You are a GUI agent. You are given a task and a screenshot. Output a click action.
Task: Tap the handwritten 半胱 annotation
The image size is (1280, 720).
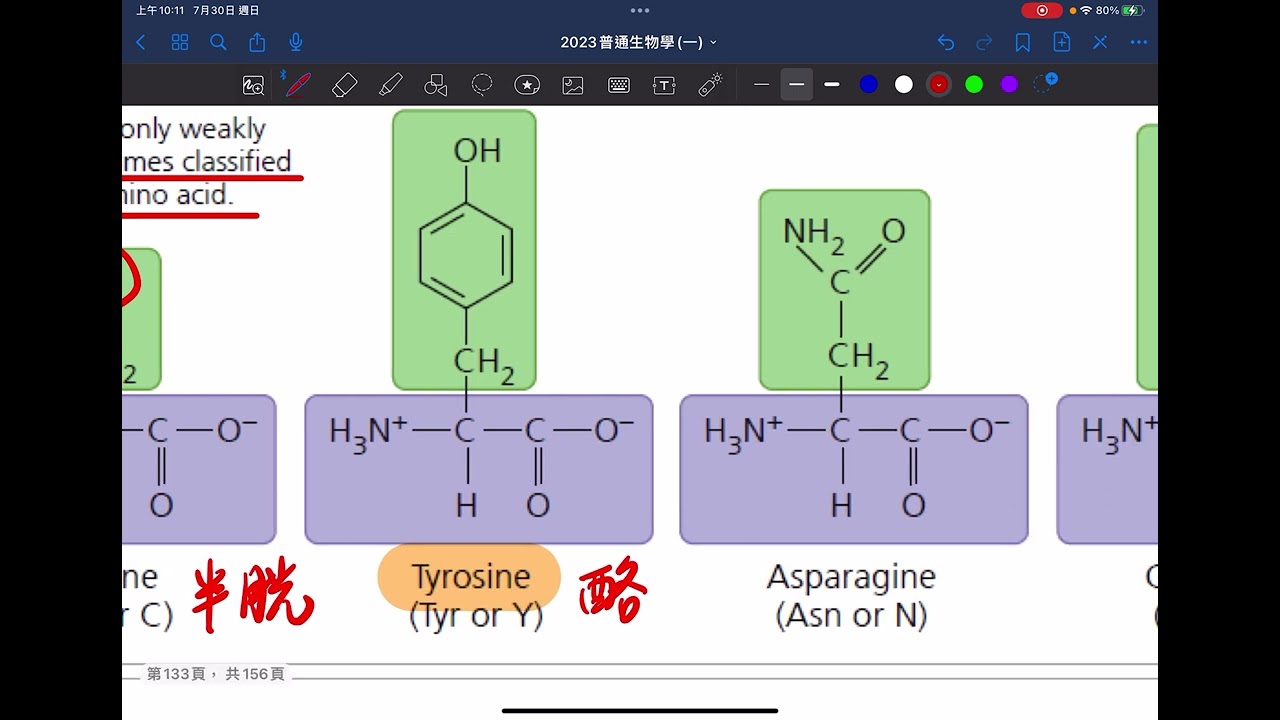click(252, 595)
